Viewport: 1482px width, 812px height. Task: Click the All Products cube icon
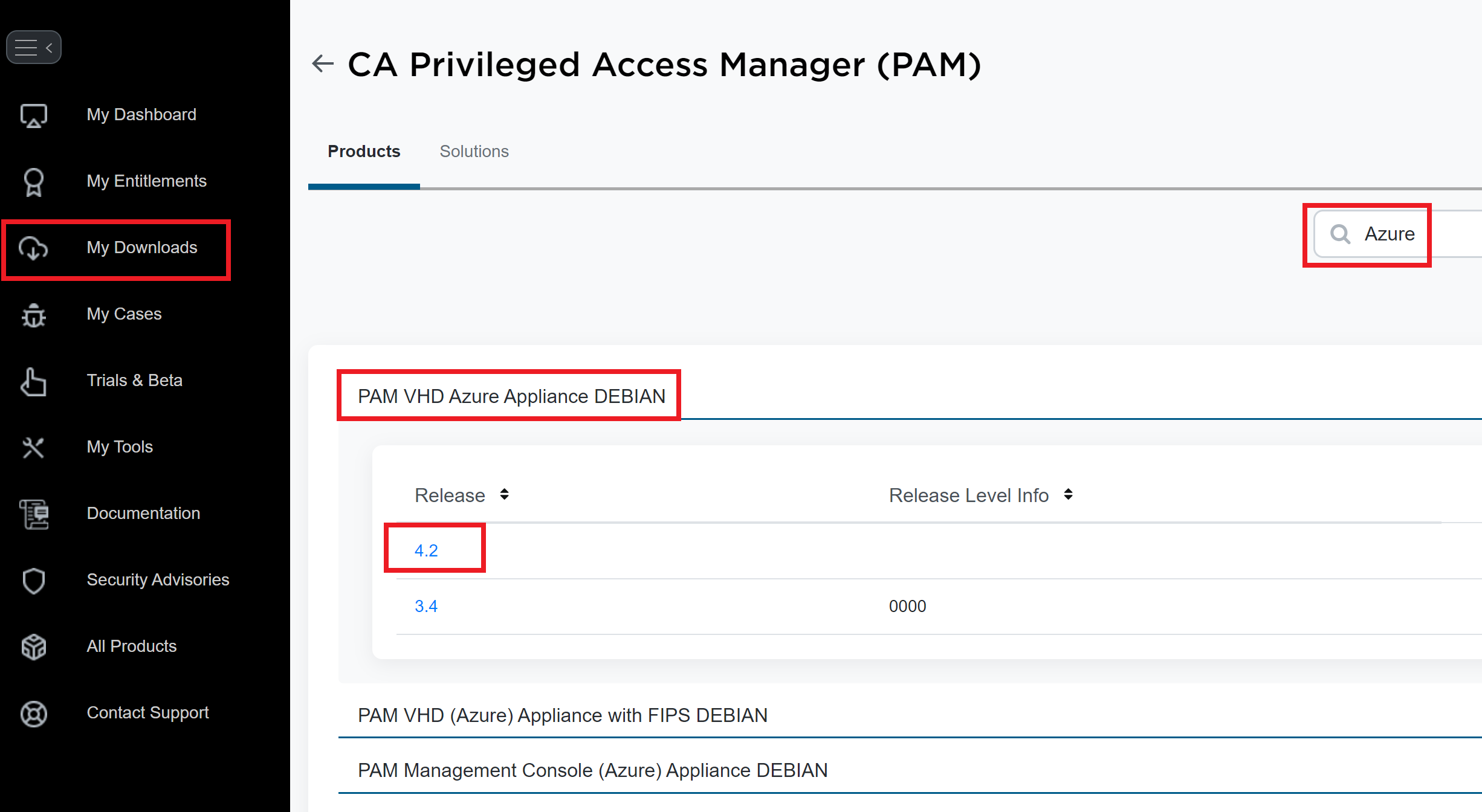pyautogui.click(x=34, y=647)
